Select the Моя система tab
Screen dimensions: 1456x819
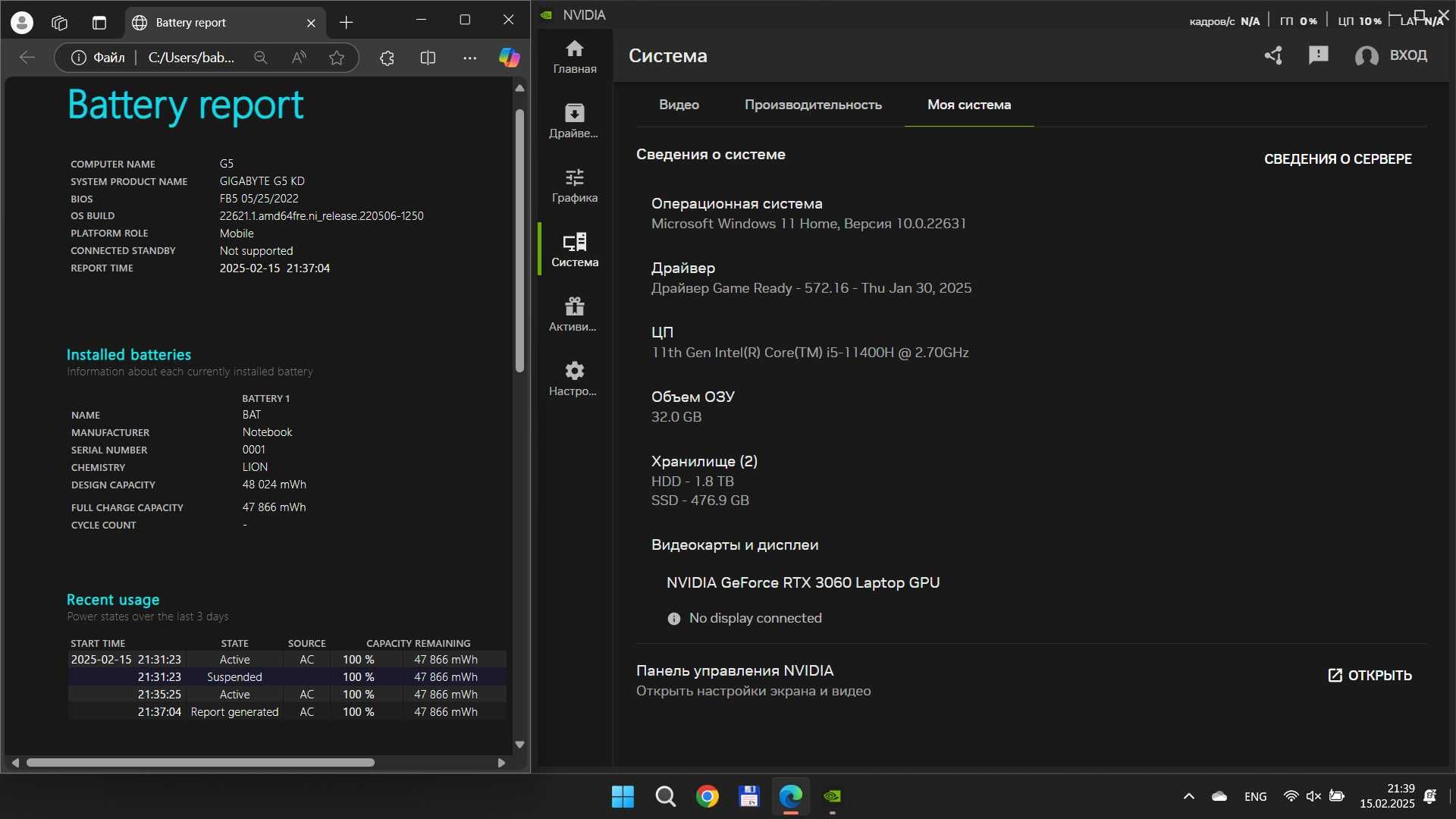coord(969,105)
